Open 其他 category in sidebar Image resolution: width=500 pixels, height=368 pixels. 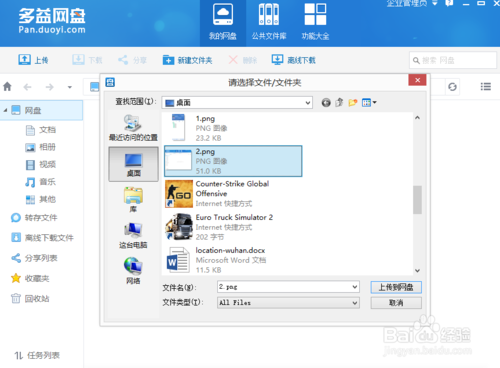point(41,199)
